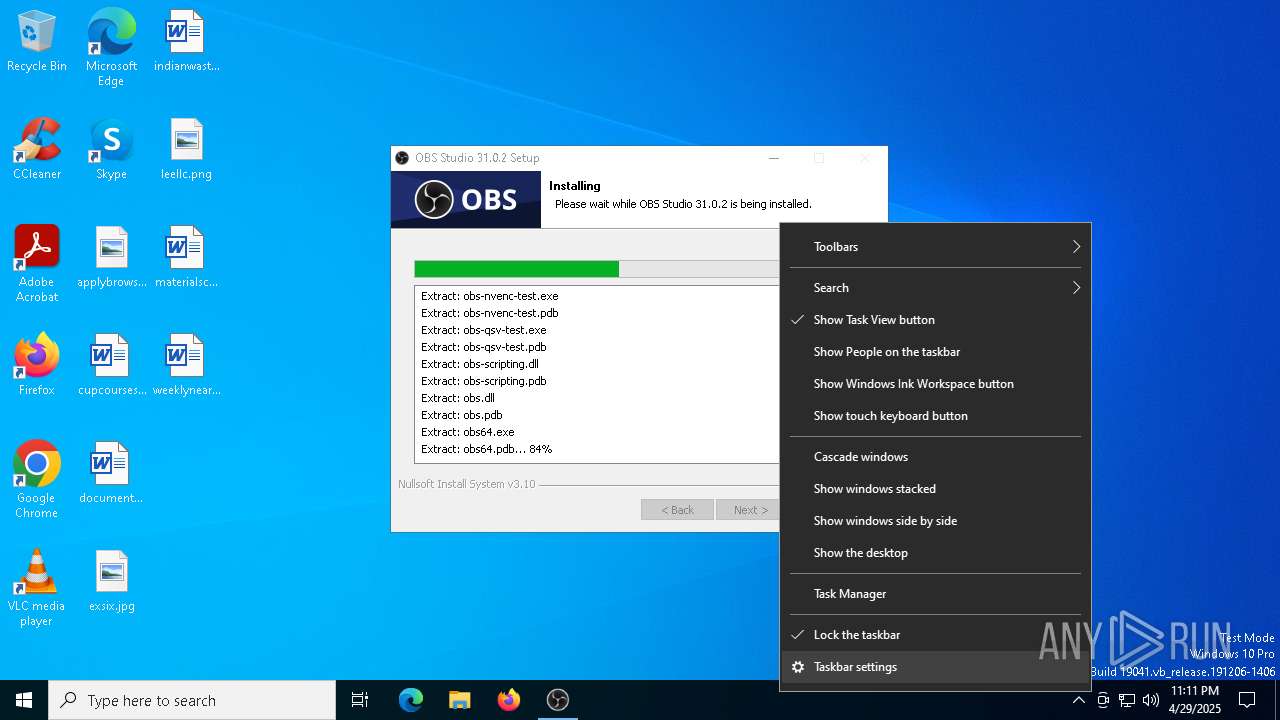Enable Show People on the taskbar
The image size is (1280, 720).
pyautogui.click(x=935, y=352)
